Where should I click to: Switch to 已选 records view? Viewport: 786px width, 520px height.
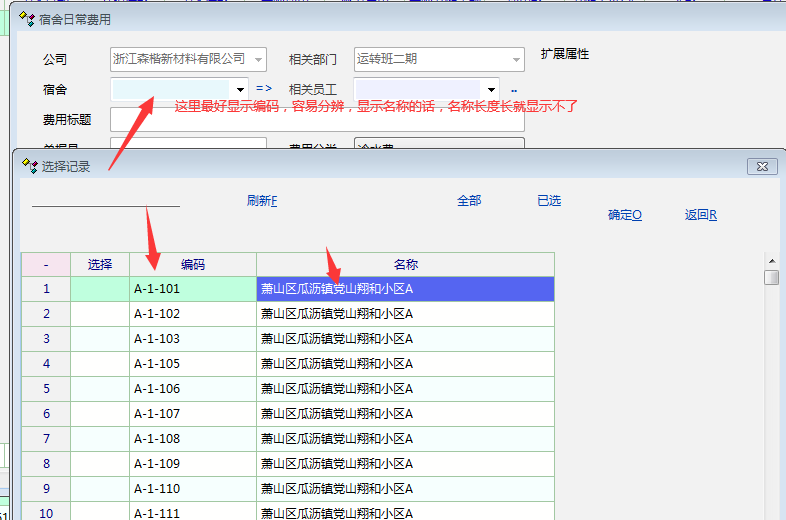pos(549,201)
